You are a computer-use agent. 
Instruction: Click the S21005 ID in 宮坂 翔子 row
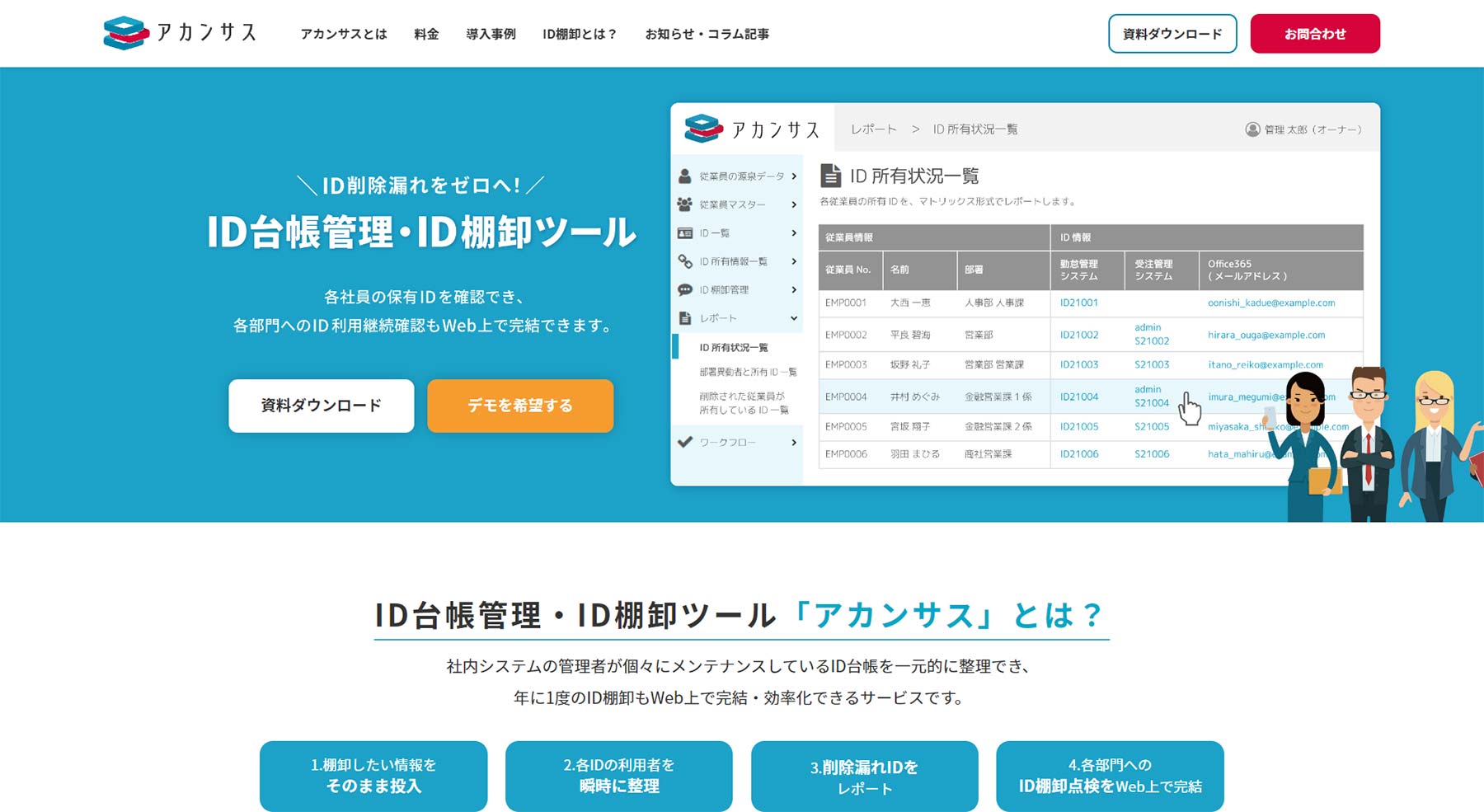[1152, 426]
